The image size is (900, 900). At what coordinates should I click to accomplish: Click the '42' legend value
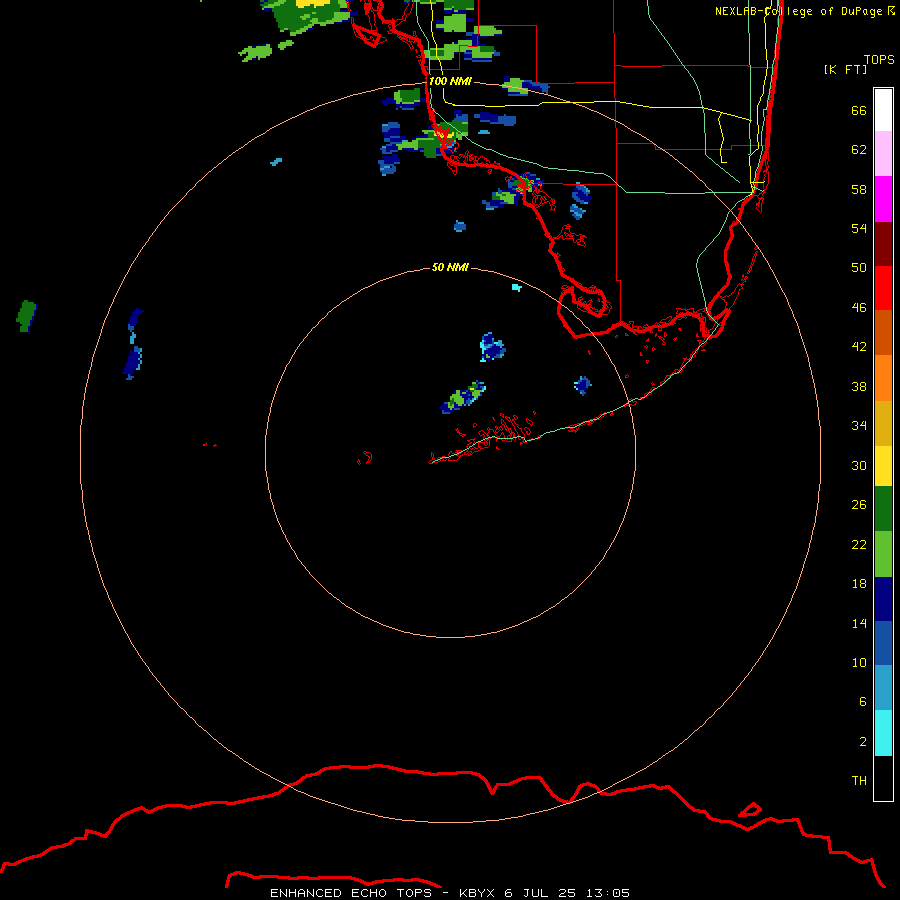coord(859,346)
